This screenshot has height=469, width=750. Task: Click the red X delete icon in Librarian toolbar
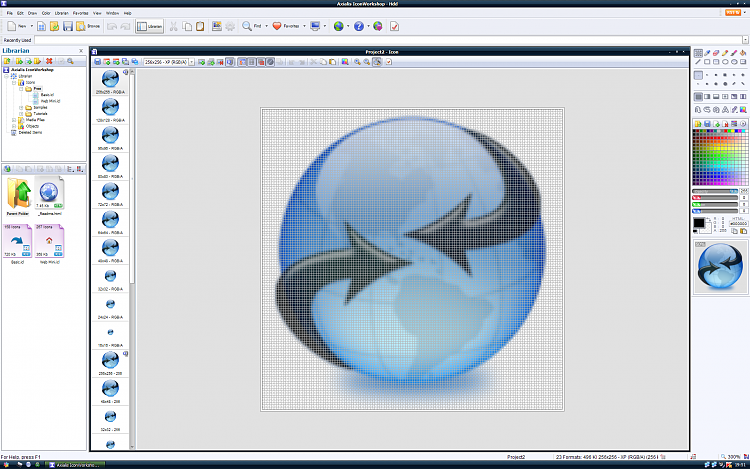pyautogui.click(x=49, y=61)
